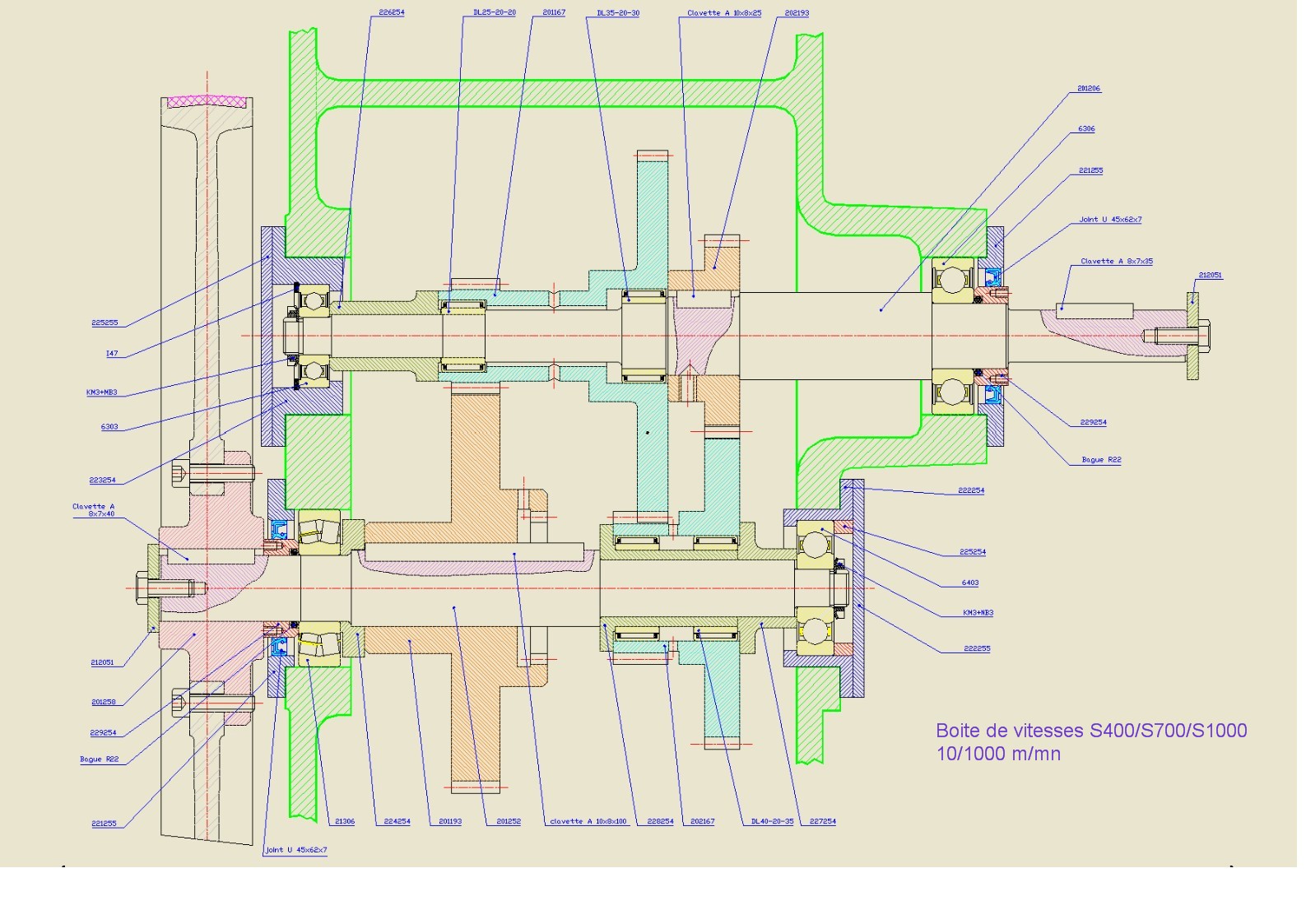Select the I47 circlip label

112,354
